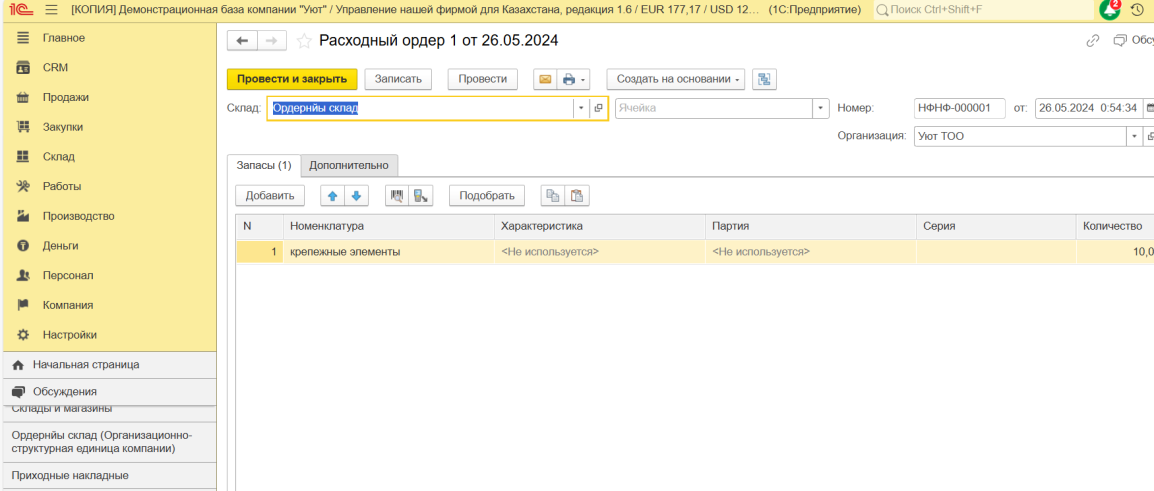Click the barcode scan icon in toolbar
Image resolution: width=1154 pixels, height=491 pixels.
(397, 196)
